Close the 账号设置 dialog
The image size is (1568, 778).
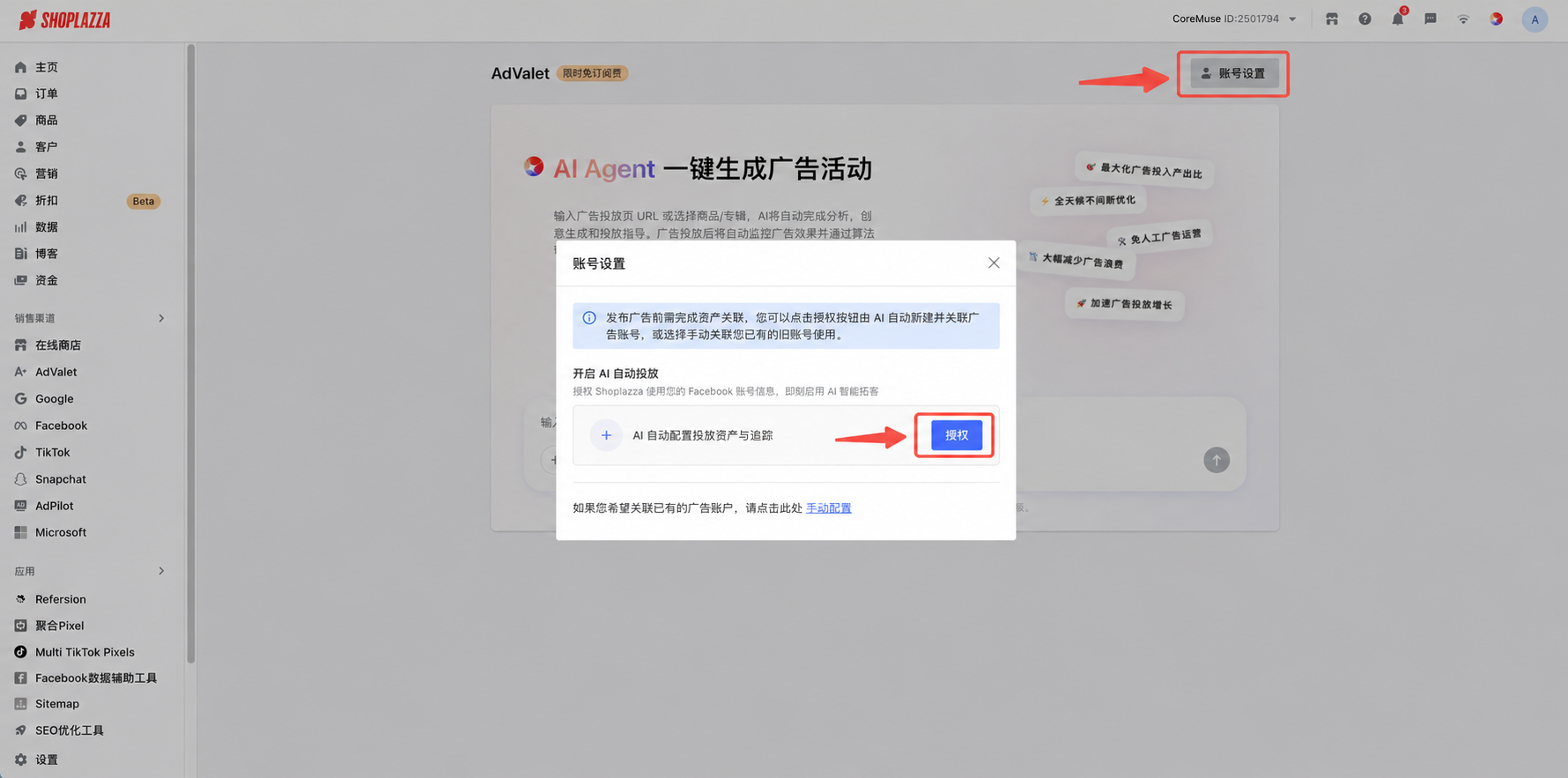point(994,263)
